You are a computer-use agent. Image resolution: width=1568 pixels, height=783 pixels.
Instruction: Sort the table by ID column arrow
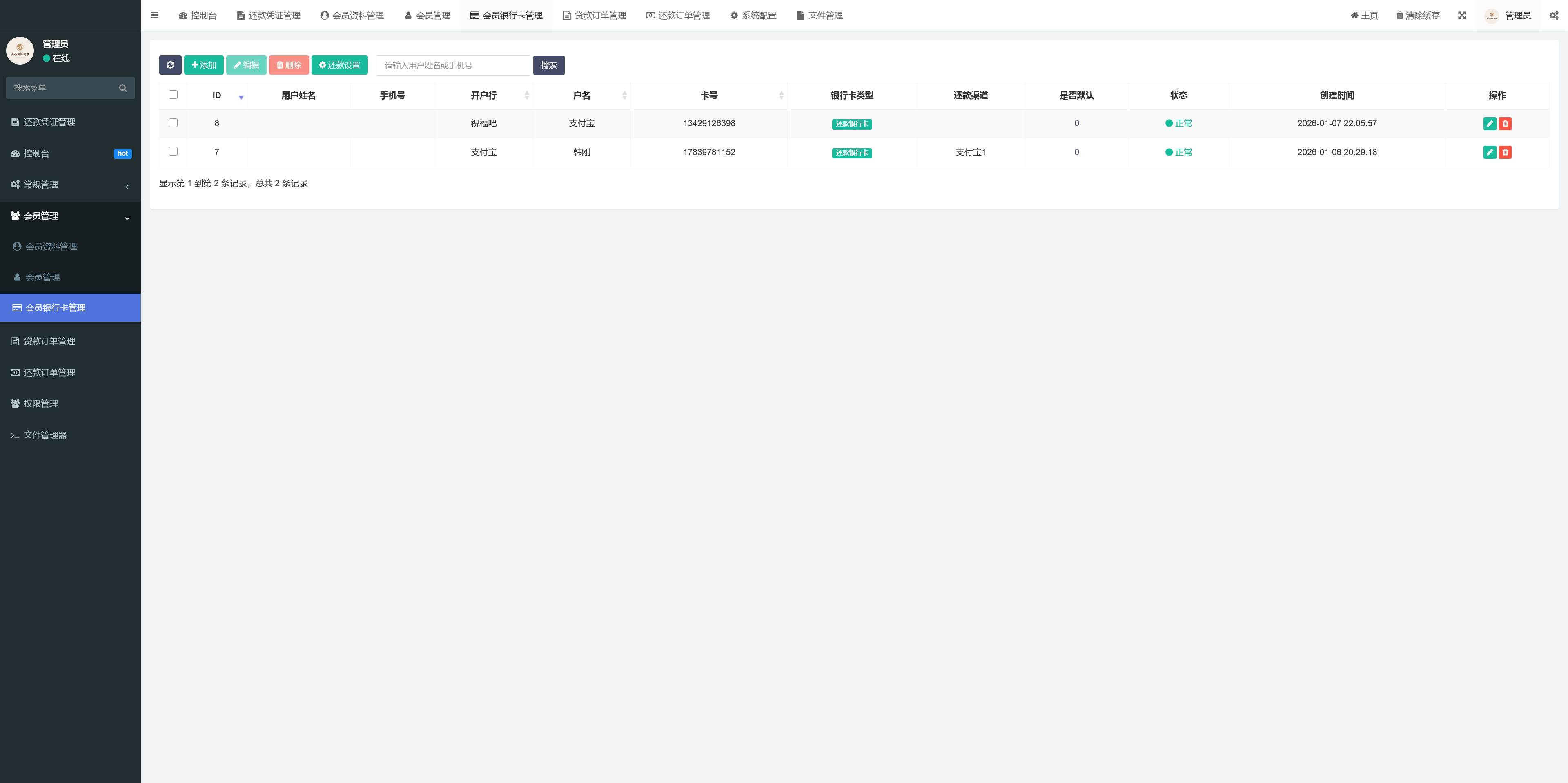(241, 97)
